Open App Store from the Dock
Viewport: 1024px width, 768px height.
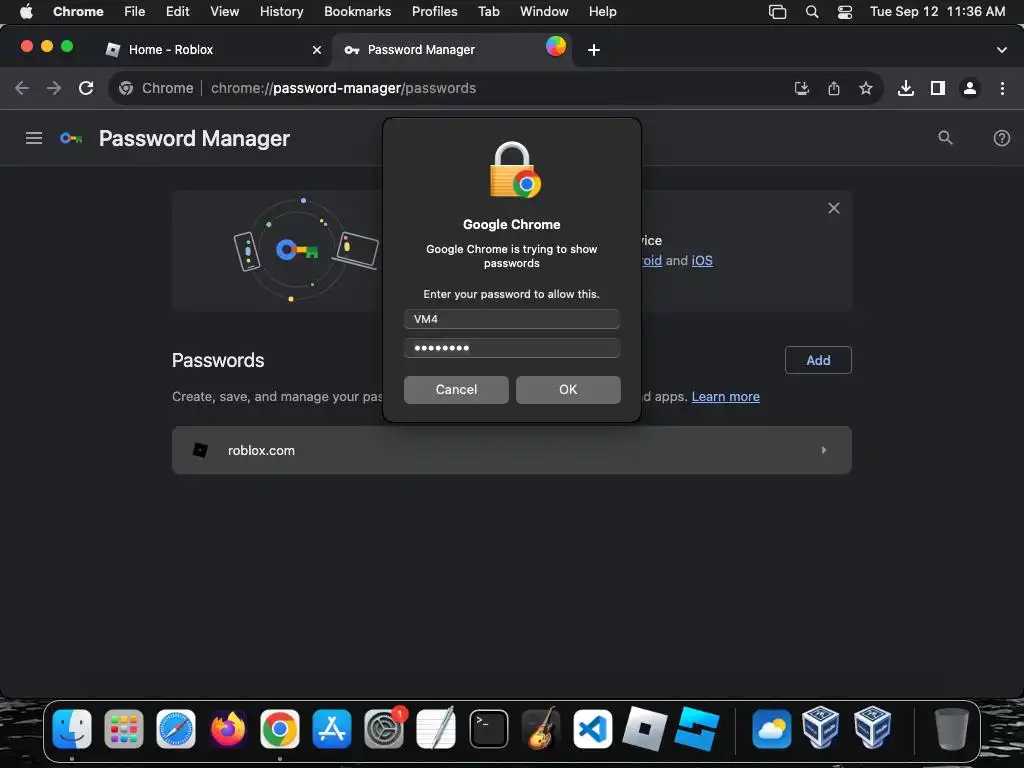332,728
